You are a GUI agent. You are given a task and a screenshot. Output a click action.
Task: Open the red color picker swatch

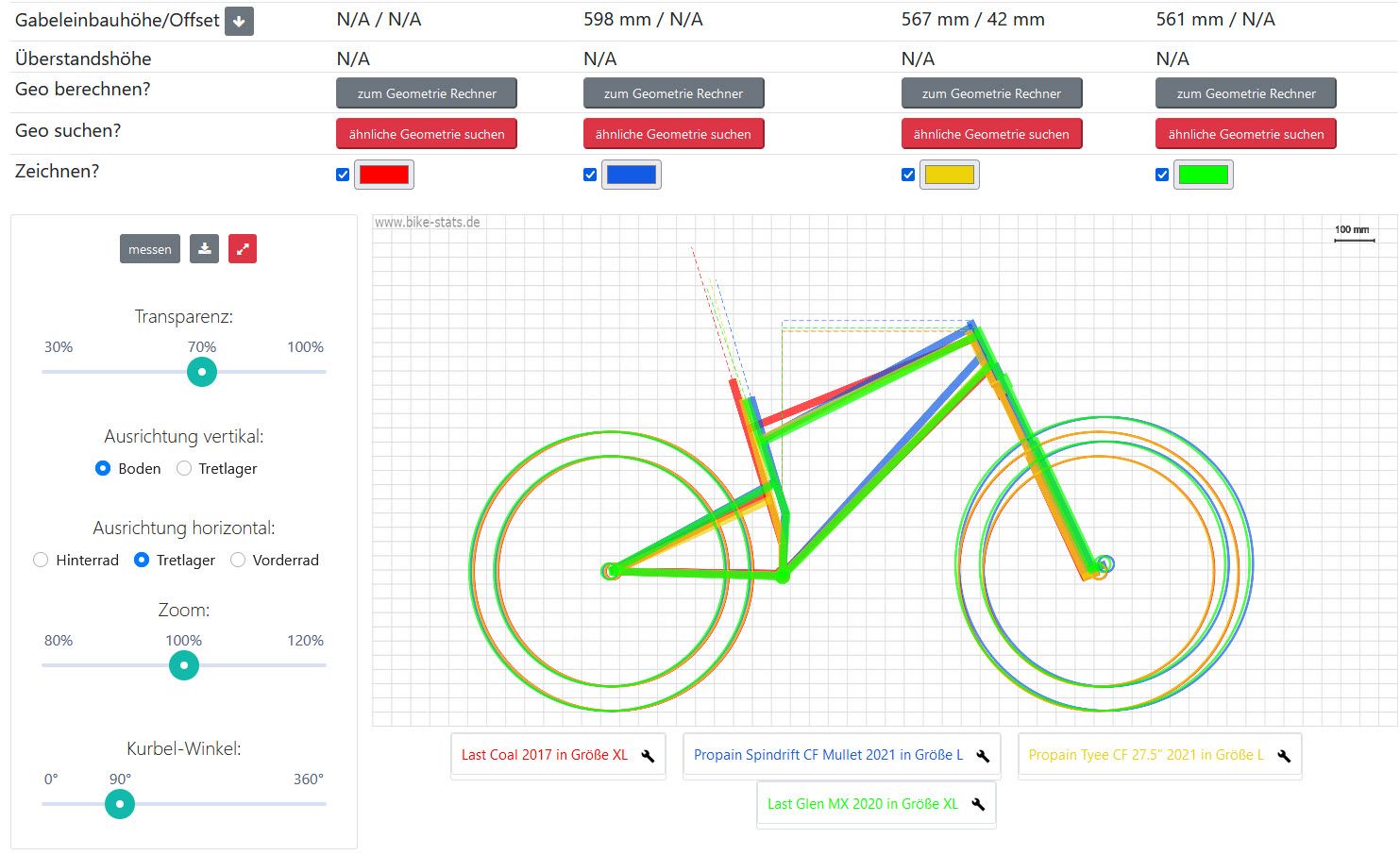click(383, 175)
